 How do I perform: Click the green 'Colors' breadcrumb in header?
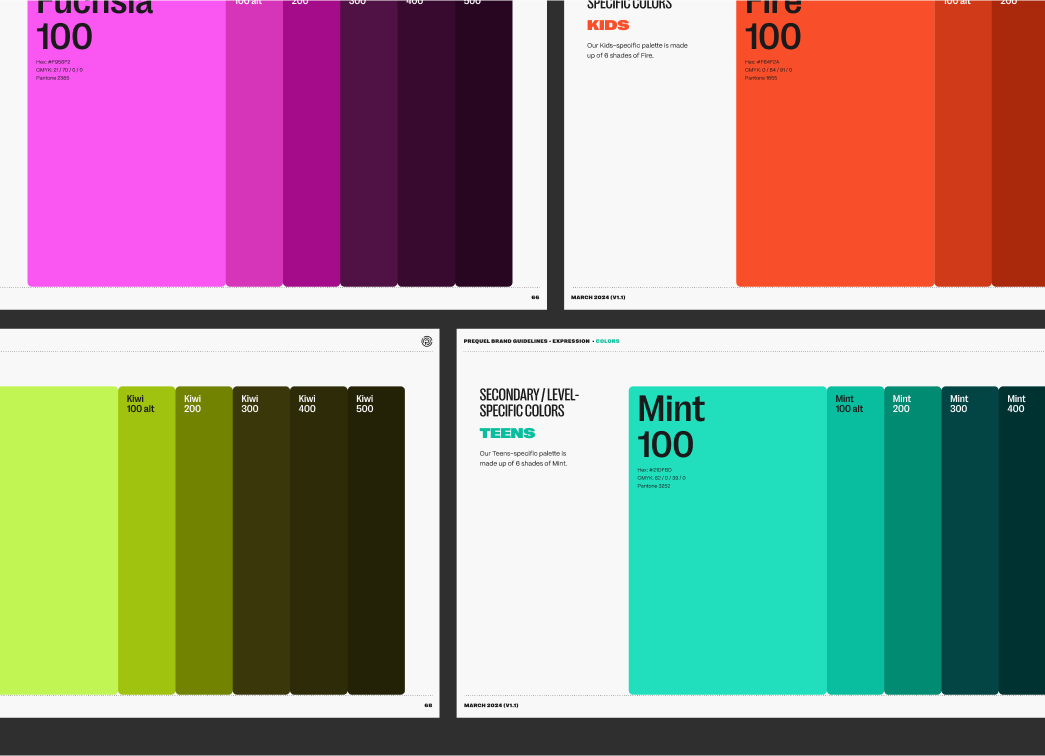(x=607, y=341)
